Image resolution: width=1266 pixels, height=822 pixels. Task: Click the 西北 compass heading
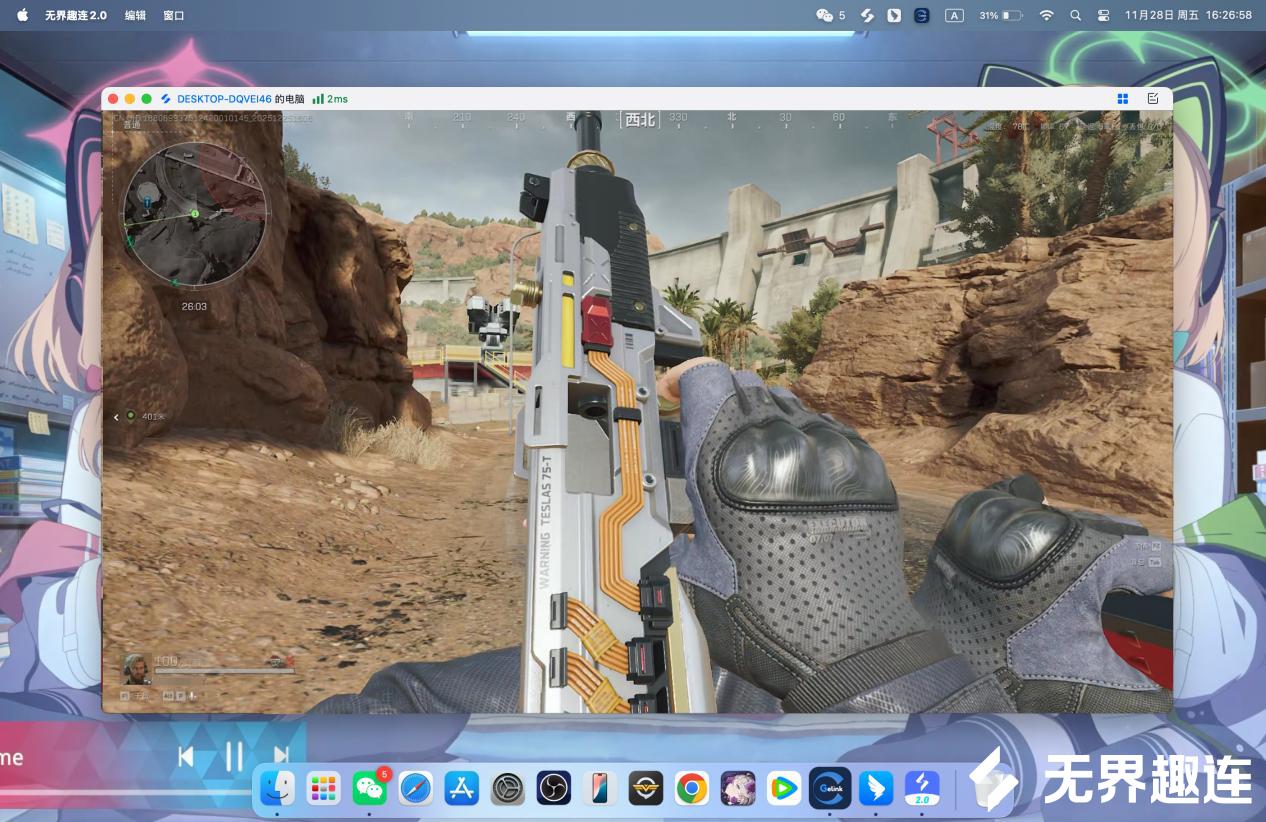(640, 119)
